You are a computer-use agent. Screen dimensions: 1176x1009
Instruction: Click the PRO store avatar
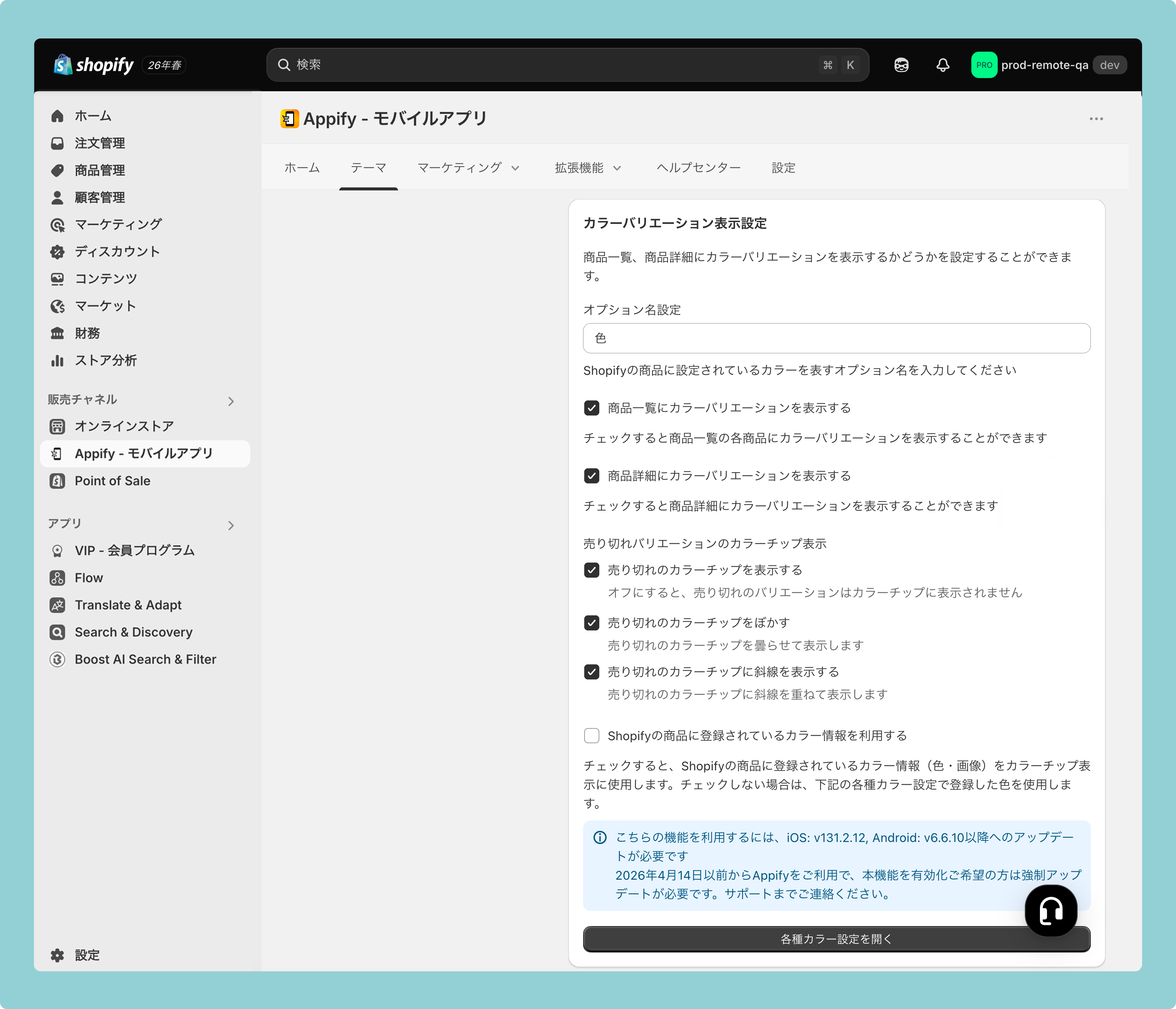(984, 65)
